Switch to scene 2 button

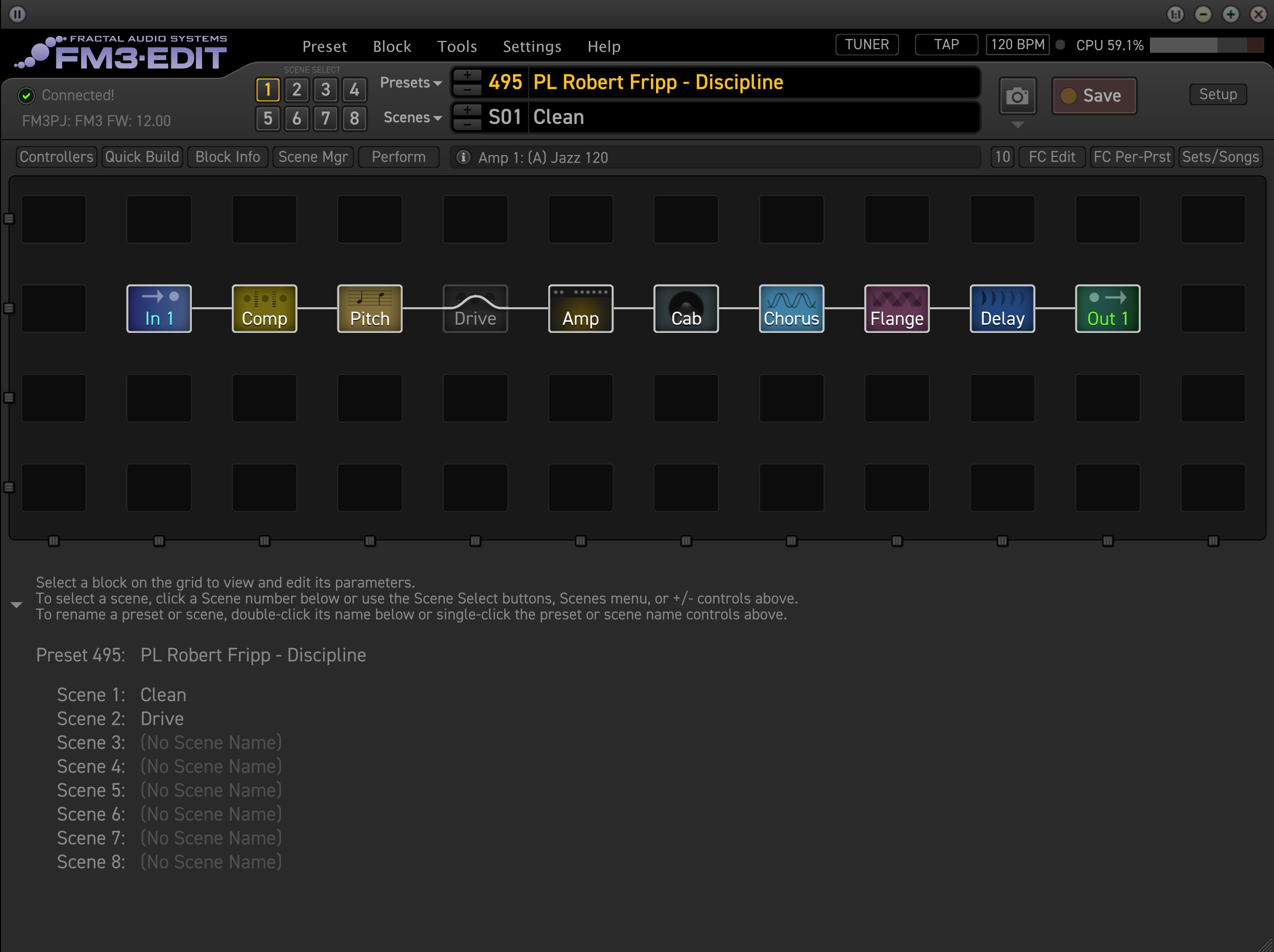point(296,89)
